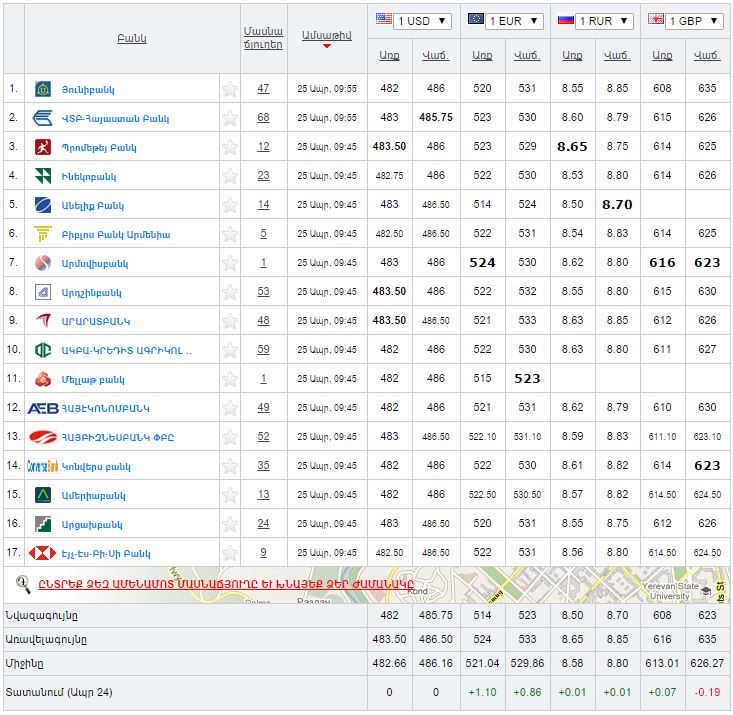This screenshot has height=715, width=733.
Task: Click the Byblos Bank logo in row 6
Action: click(x=43, y=234)
